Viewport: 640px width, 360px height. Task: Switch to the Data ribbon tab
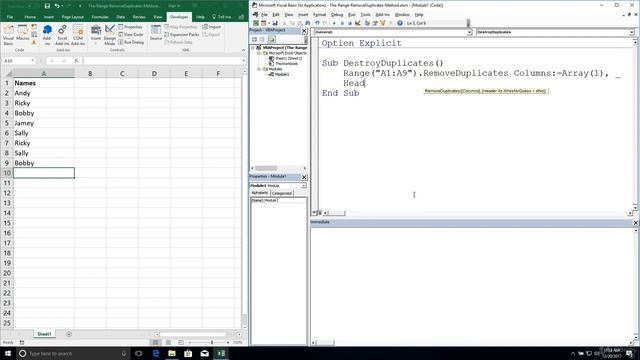[x=120, y=17]
